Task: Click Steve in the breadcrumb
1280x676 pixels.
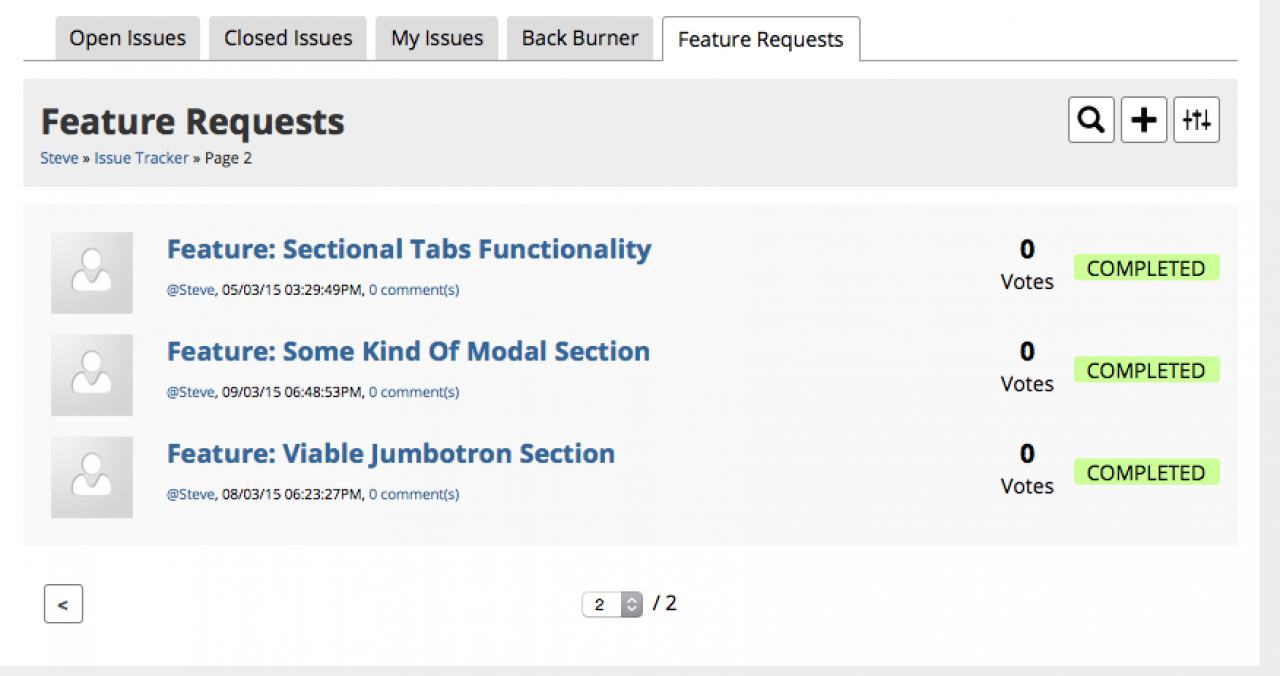Action: (59, 158)
